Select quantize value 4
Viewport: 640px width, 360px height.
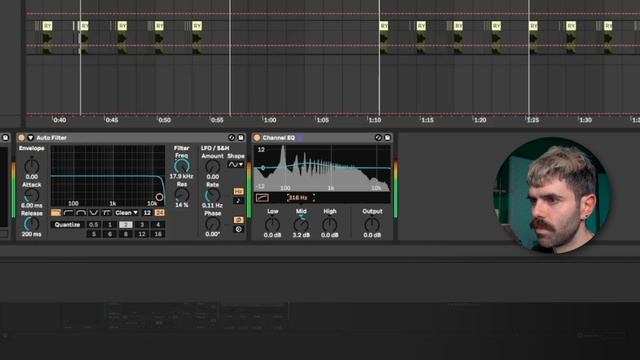click(158, 224)
